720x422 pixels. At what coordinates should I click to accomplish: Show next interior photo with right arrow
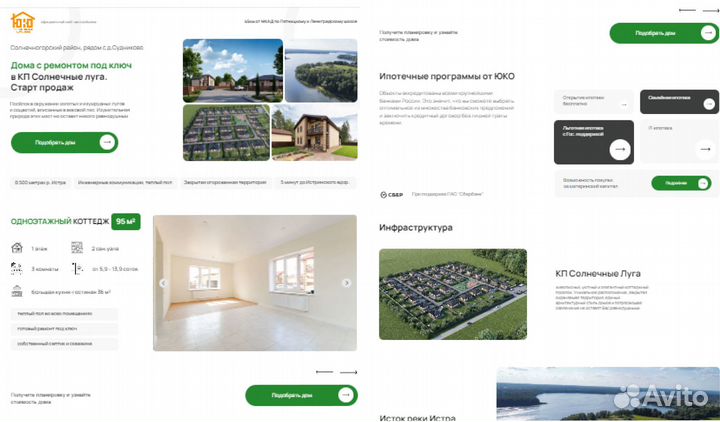click(x=347, y=283)
